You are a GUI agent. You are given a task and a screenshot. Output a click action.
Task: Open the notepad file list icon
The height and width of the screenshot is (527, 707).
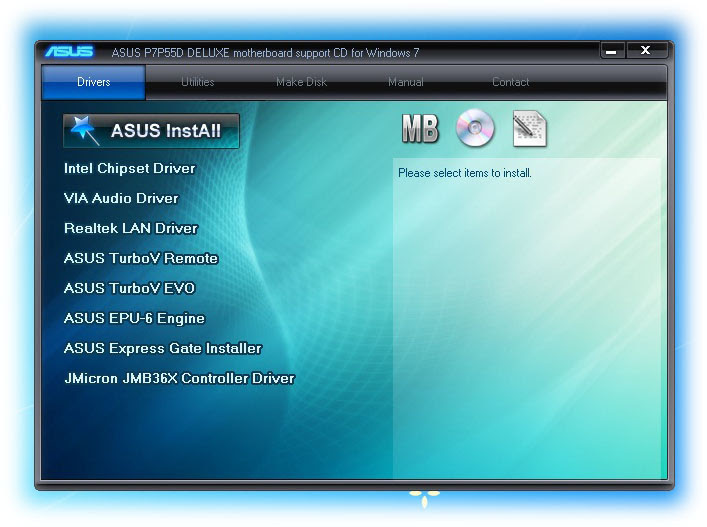(x=530, y=129)
